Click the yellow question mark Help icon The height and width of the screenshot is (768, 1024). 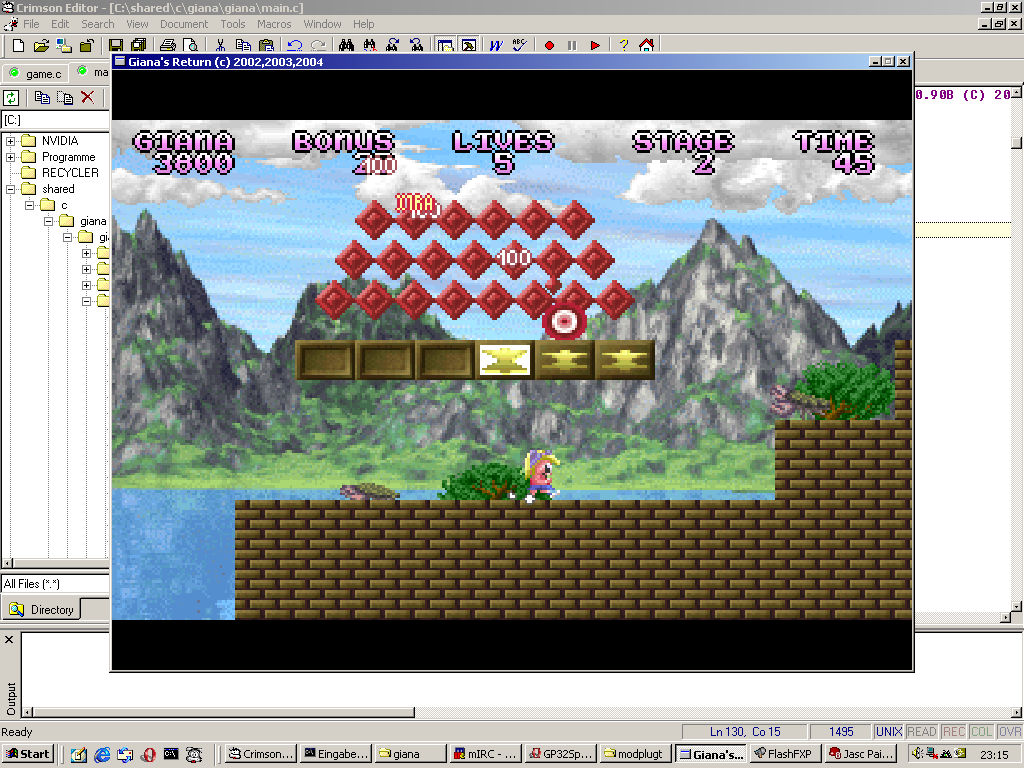tap(624, 45)
